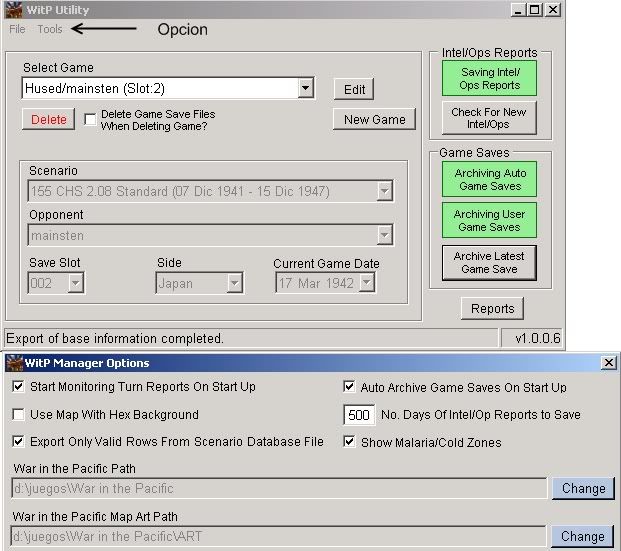This screenshot has height=551, width=621.
Task: Click the No. Days of reports field
Action: pyautogui.click(x=359, y=415)
